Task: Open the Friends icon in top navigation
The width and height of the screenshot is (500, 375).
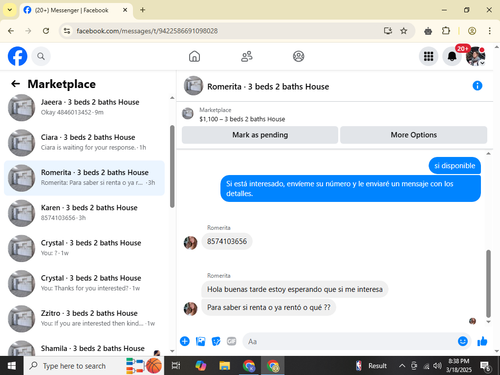Action: pyautogui.click(x=247, y=56)
